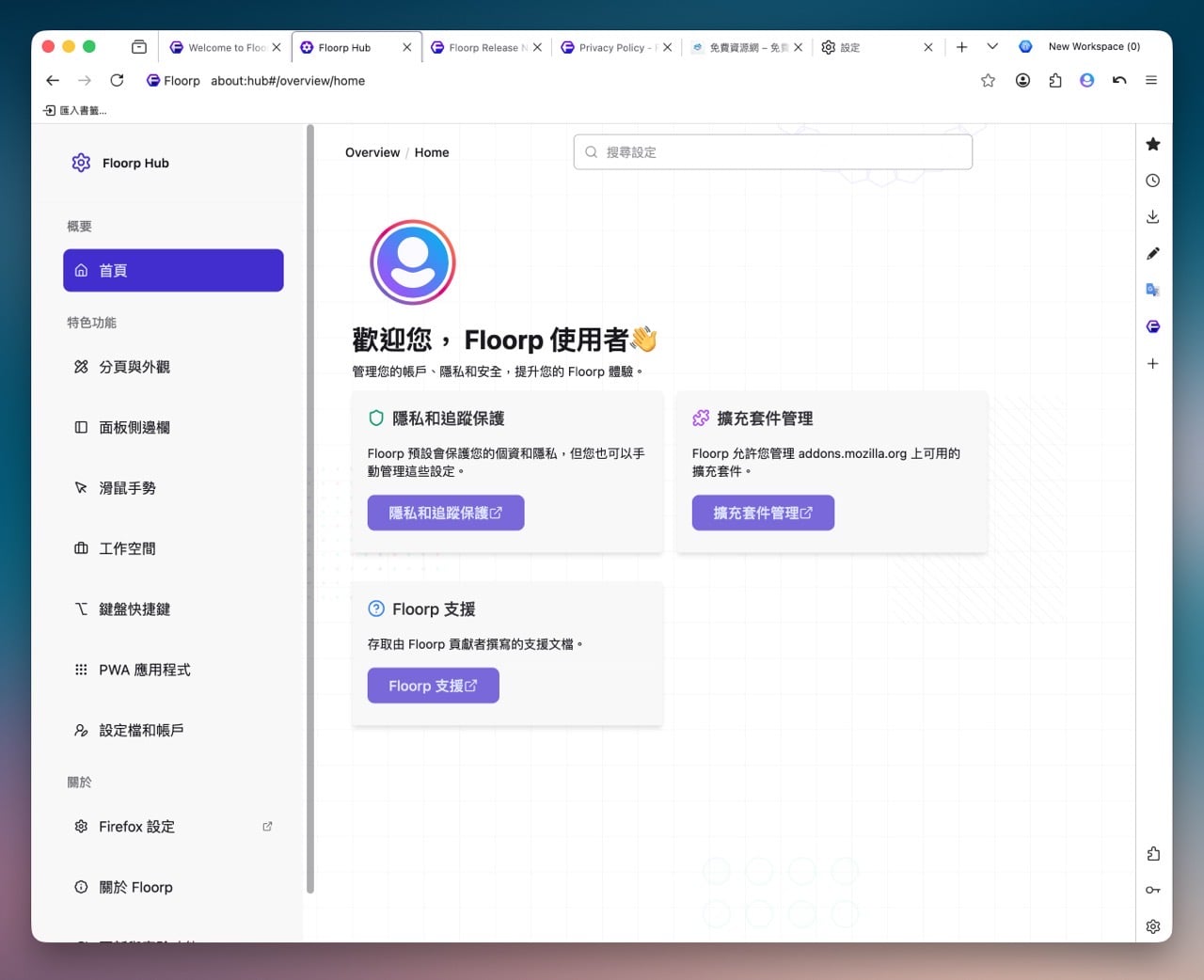
Task: Close the 設定 tab
Action: click(x=928, y=47)
